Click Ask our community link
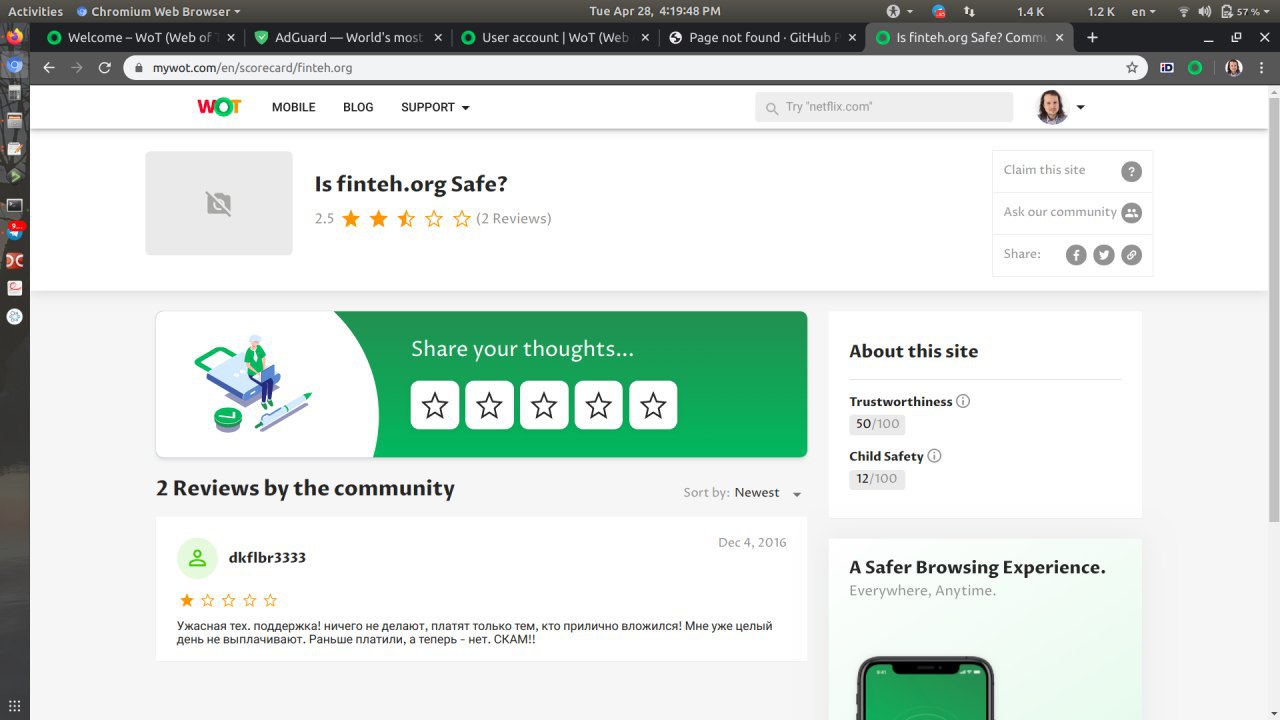The height and width of the screenshot is (720, 1280). (x=1060, y=212)
